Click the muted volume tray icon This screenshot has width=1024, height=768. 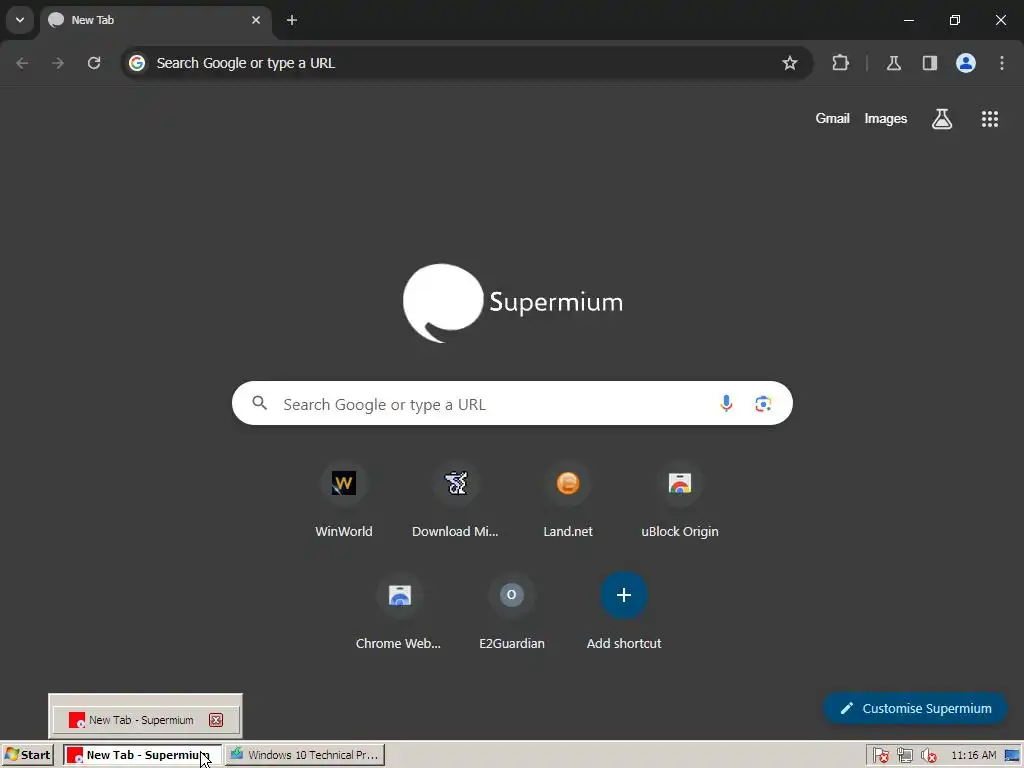pyautogui.click(x=928, y=756)
